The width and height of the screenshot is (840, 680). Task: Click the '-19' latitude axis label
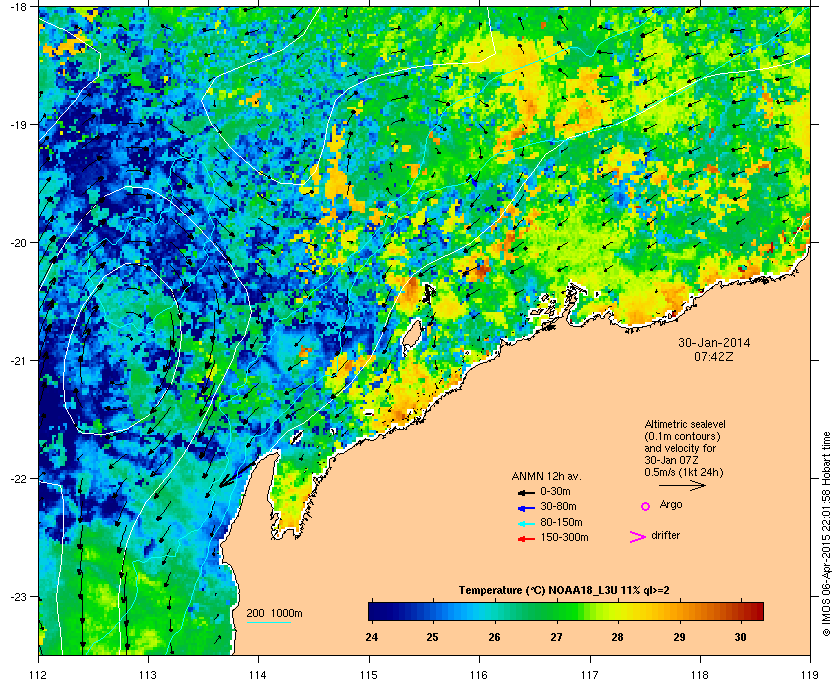coord(17,125)
